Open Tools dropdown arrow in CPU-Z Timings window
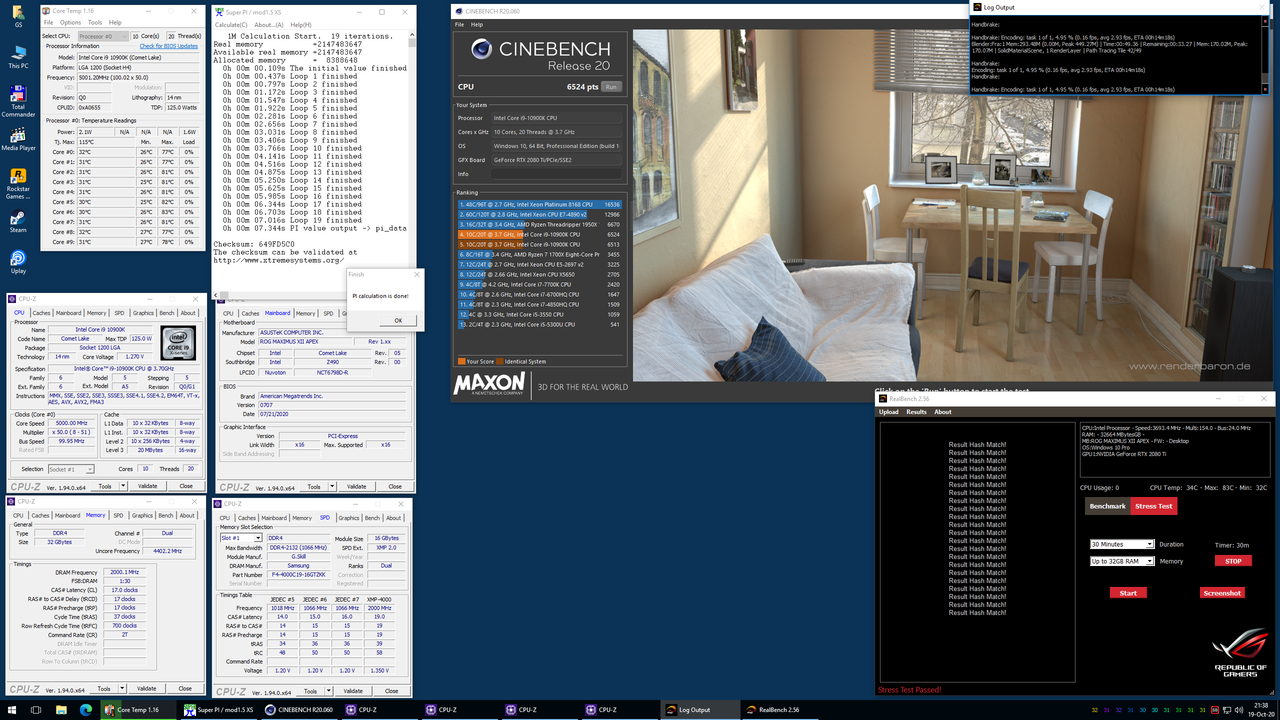The height and width of the screenshot is (720, 1280). (120, 688)
